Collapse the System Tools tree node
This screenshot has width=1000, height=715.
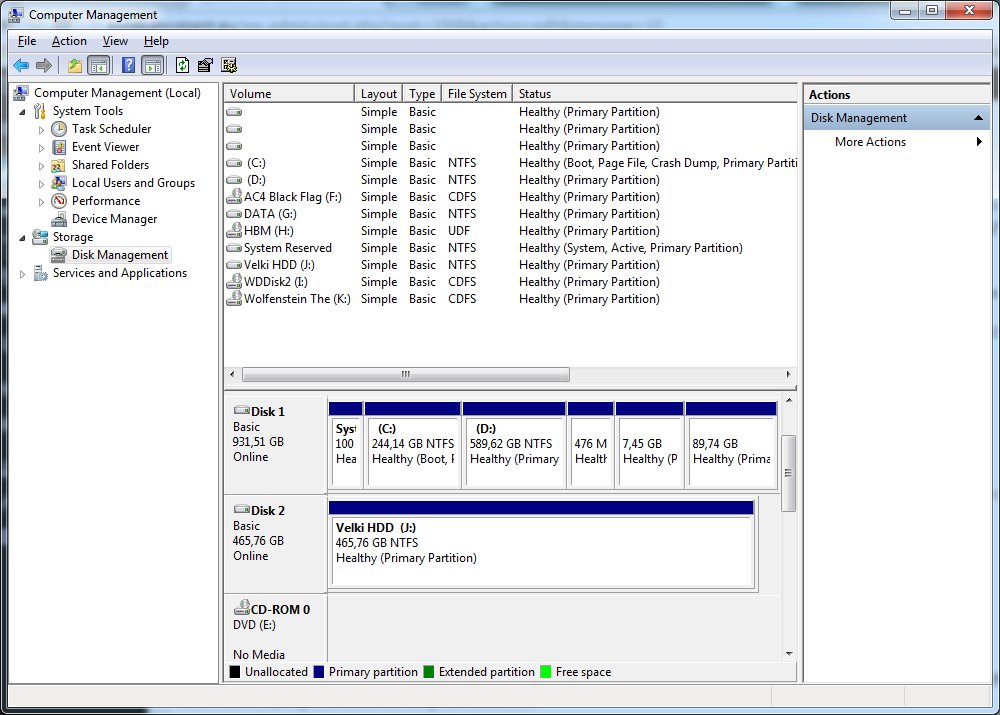(x=23, y=111)
